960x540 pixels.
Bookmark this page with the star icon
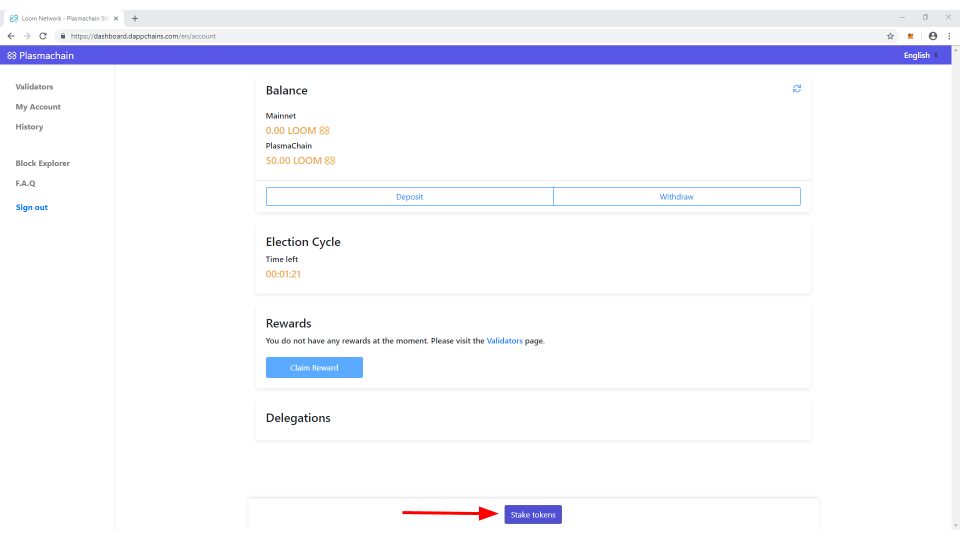[x=890, y=36]
